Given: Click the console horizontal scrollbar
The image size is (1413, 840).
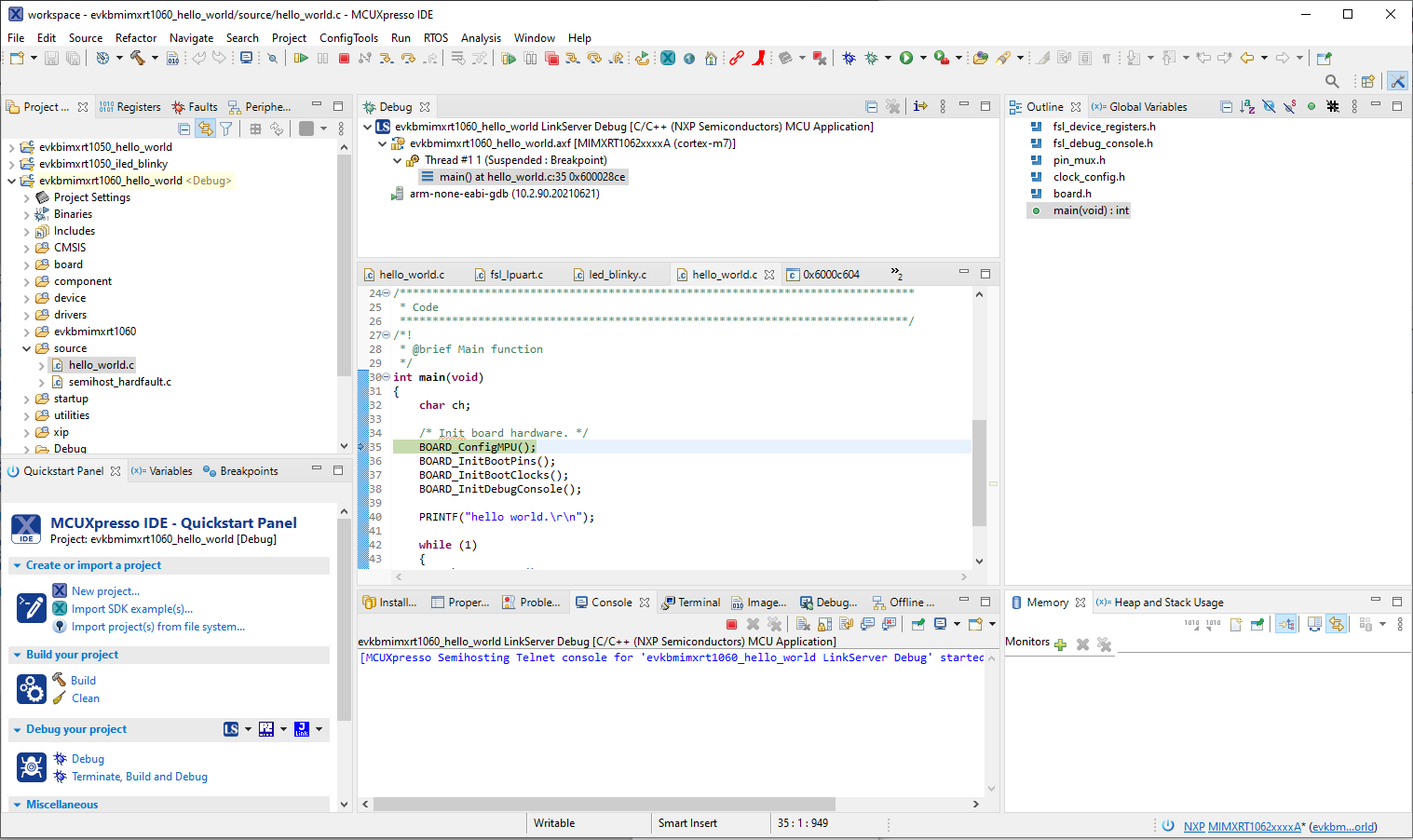Looking at the screenshot, I should click(604, 804).
